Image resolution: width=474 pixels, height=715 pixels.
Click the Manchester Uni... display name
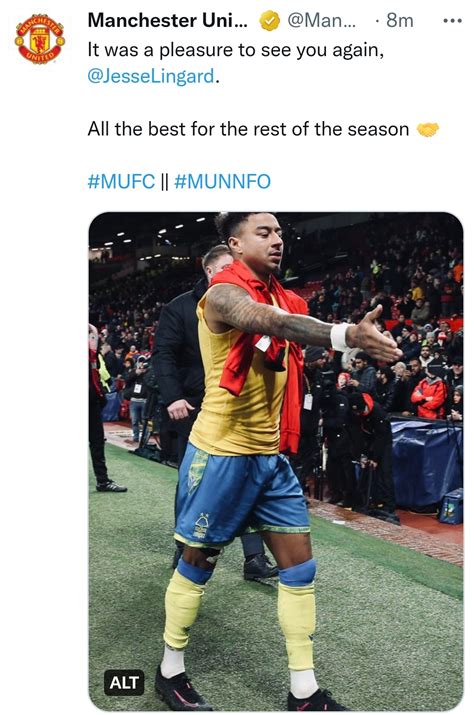click(x=167, y=21)
